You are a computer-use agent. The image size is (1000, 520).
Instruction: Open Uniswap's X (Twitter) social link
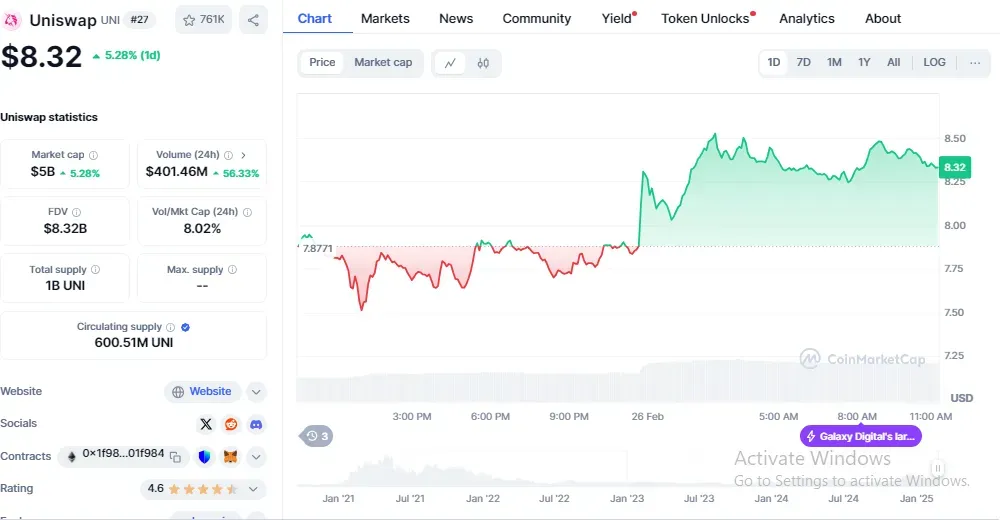[x=206, y=424]
